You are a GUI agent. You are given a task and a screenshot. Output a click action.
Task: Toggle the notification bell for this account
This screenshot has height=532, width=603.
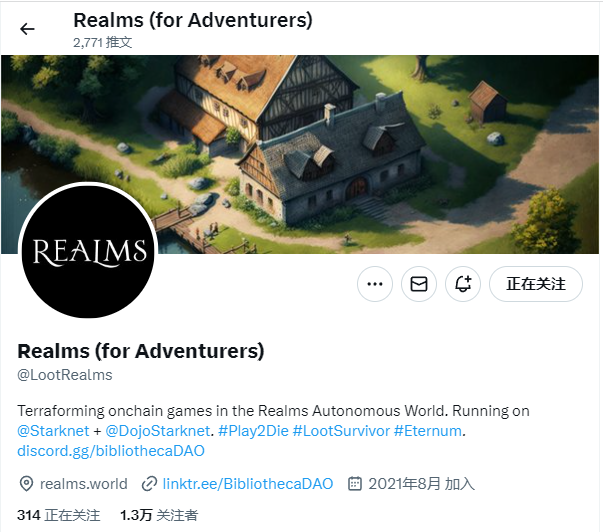click(x=463, y=284)
